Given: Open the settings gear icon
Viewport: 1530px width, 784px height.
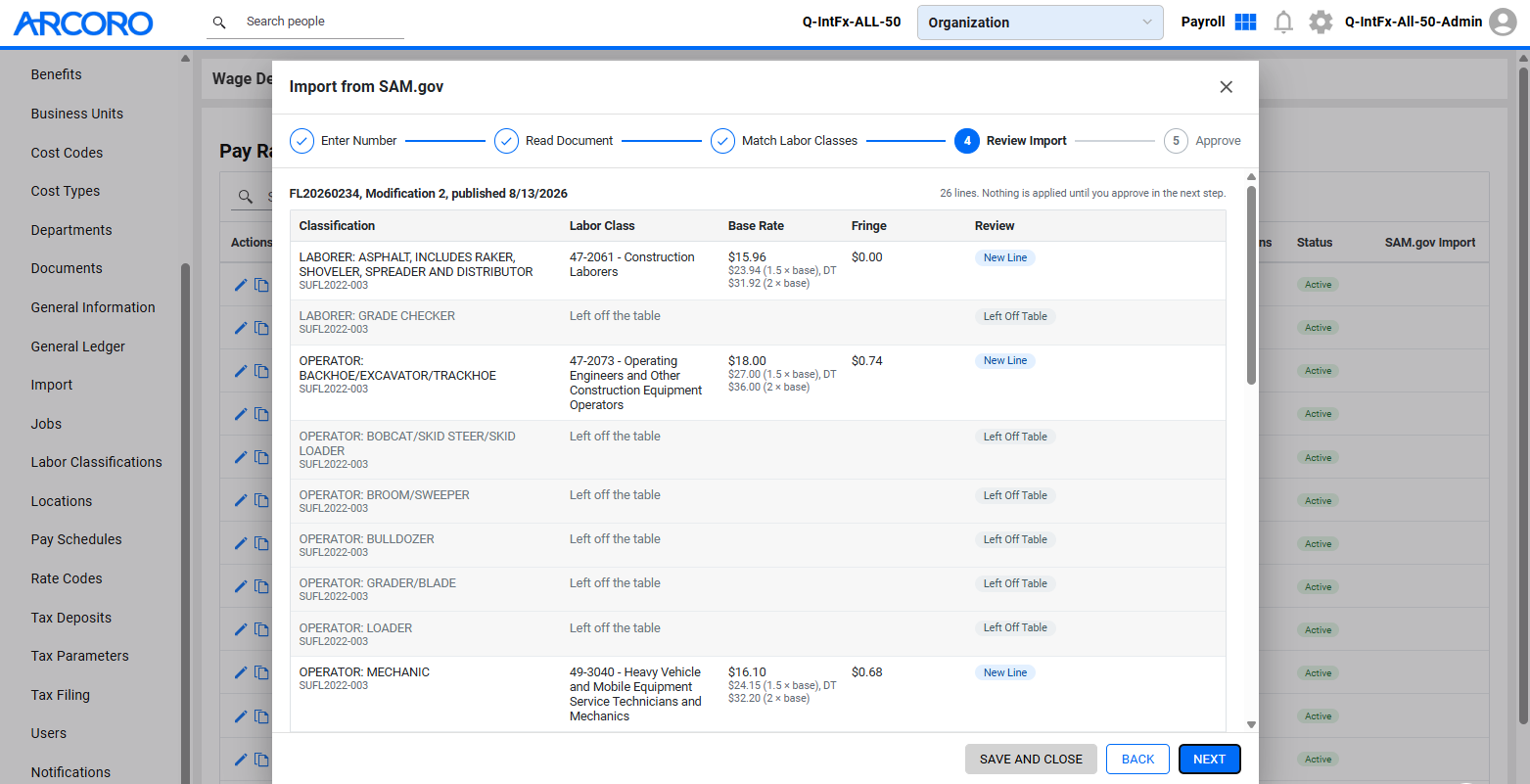Looking at the screenshot, I should click(1321, 22).
